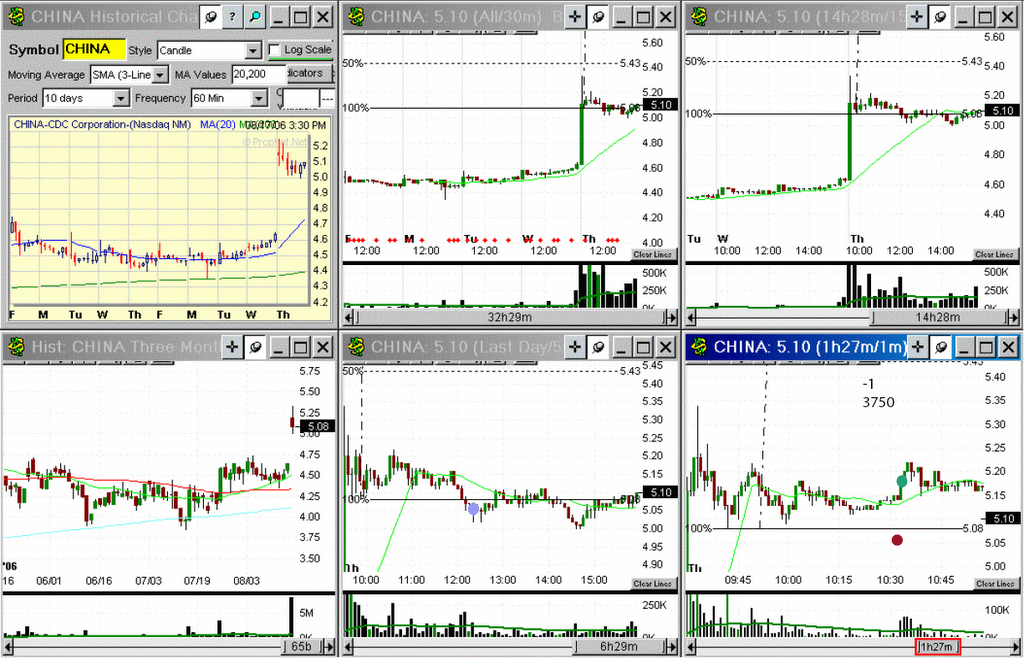Click left scroll arrow in Last Day chart scrollbar
The image size is (1024, 658).
[x=349, y=647]
